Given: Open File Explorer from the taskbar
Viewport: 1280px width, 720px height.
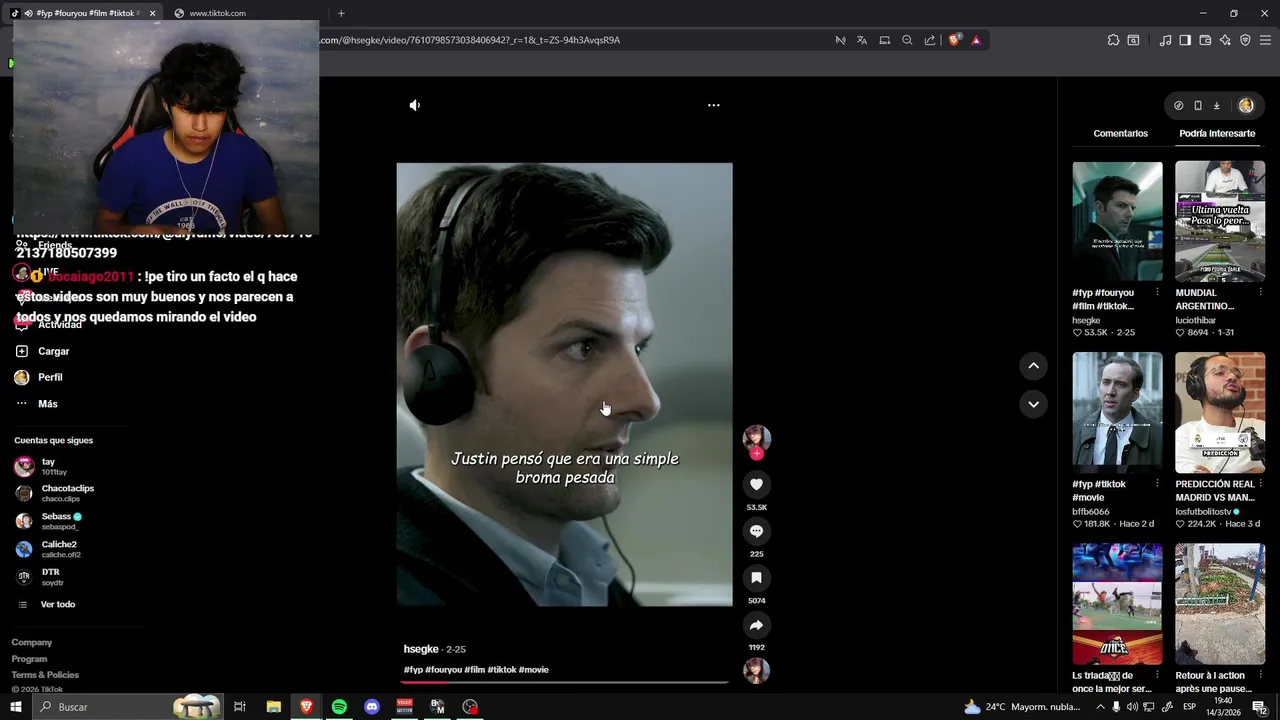Looking at the screenshot, I should [273, 707].
